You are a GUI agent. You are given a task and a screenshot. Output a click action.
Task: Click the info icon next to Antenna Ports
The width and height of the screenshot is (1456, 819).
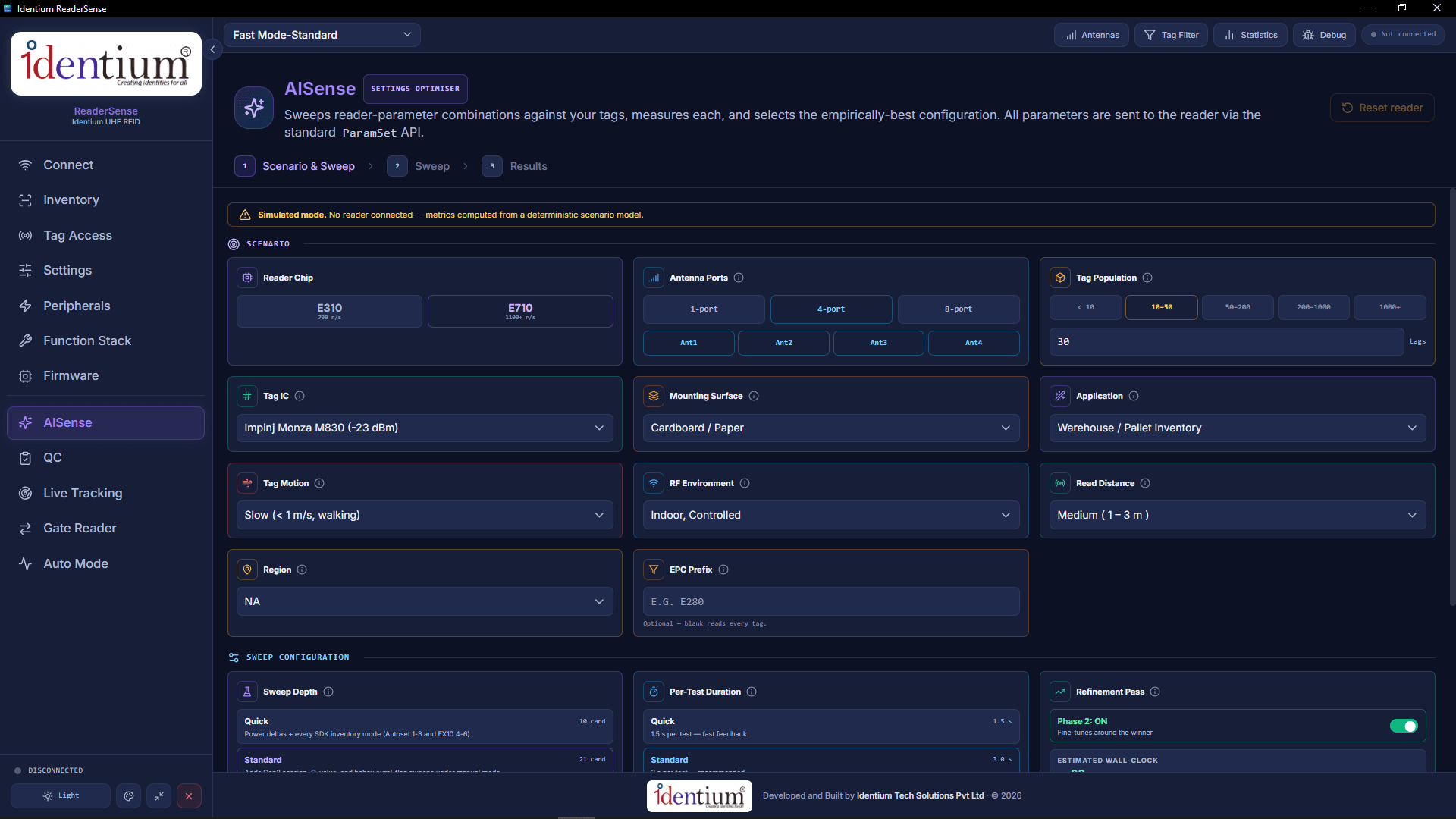(x=739, y=278)
